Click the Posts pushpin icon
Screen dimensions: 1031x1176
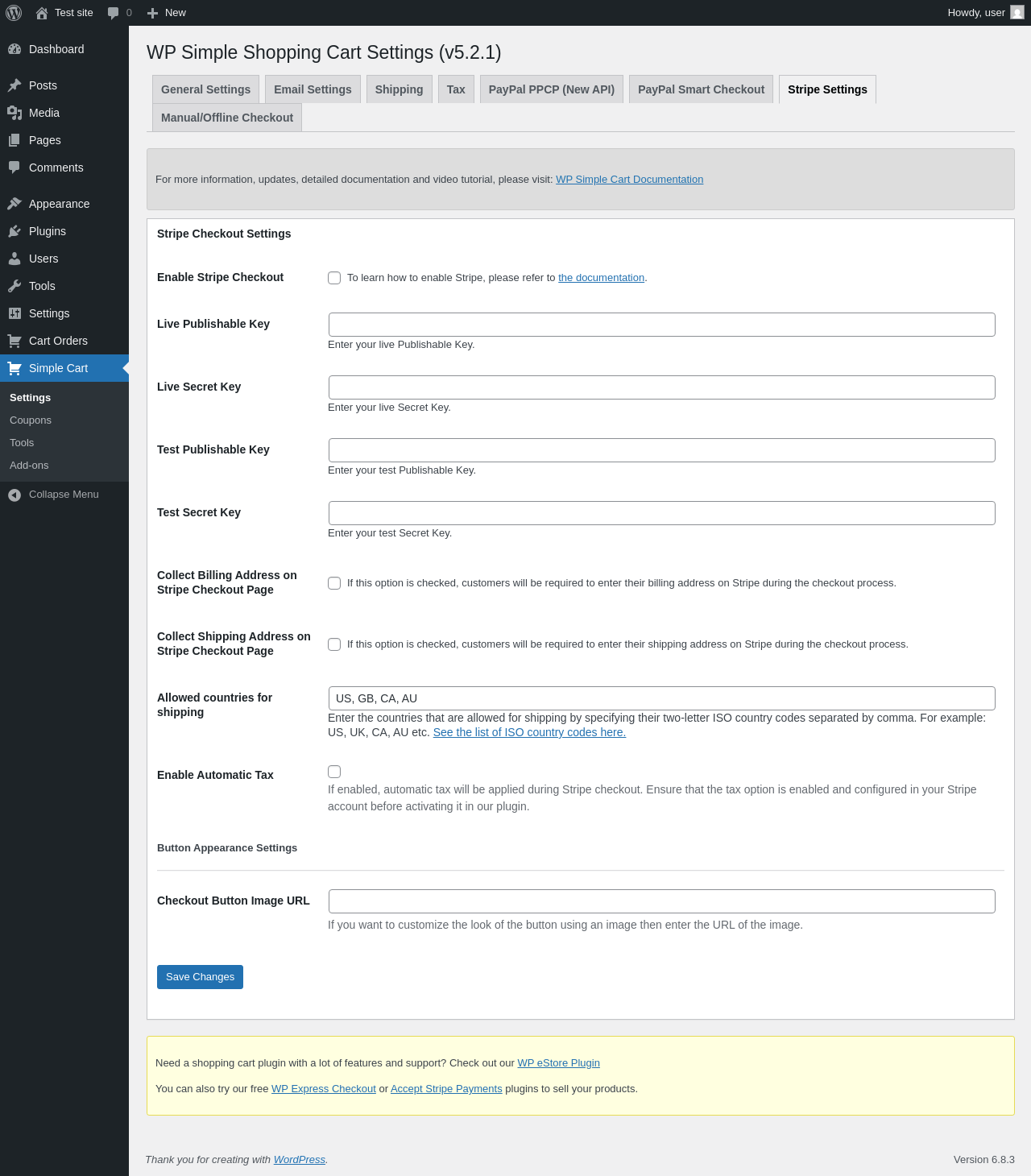(14, 85)
